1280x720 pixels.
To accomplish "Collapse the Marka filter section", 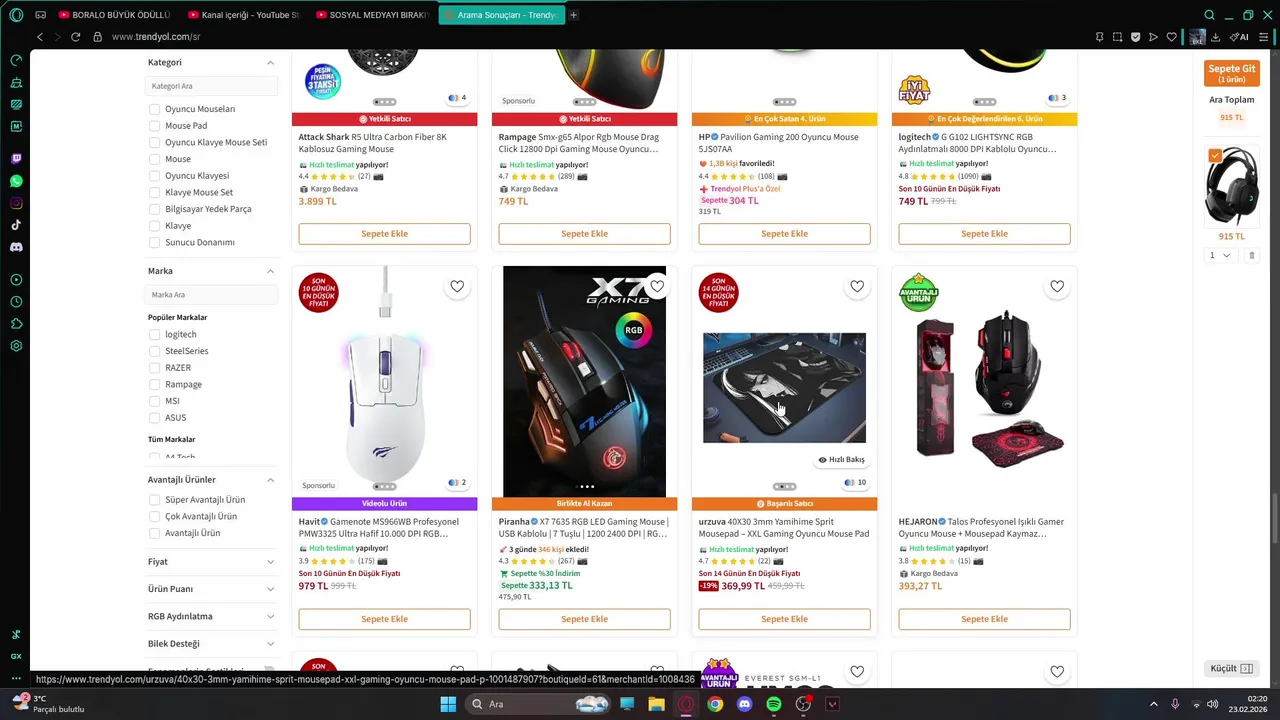I will [x=270, y=271].
